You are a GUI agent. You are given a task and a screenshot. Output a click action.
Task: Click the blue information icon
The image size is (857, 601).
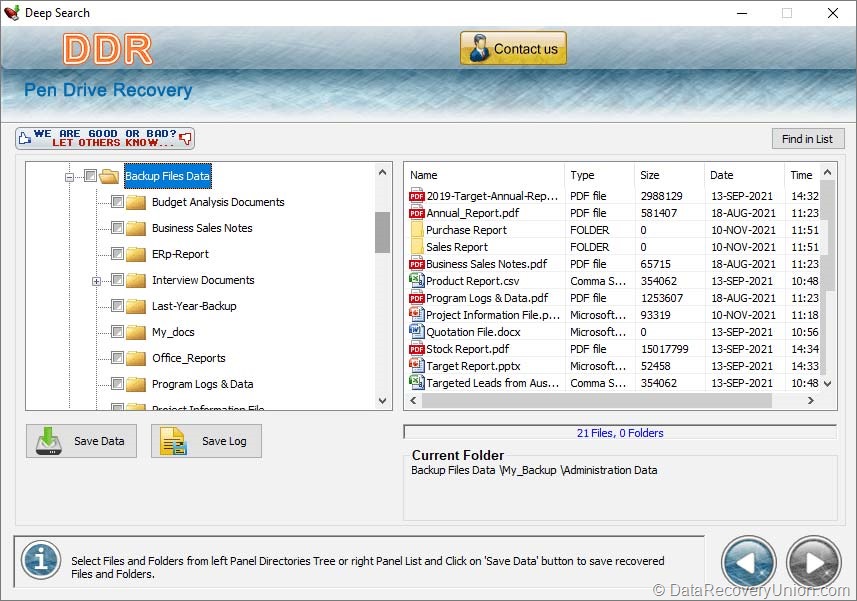coord(41,560)
